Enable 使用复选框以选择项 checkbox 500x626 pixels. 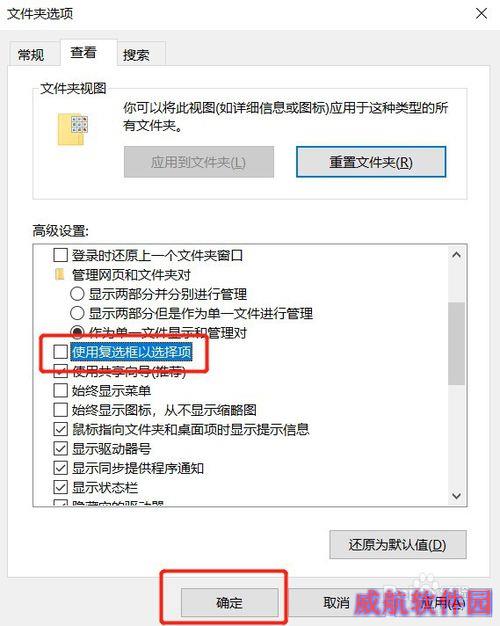click(60, 352)
